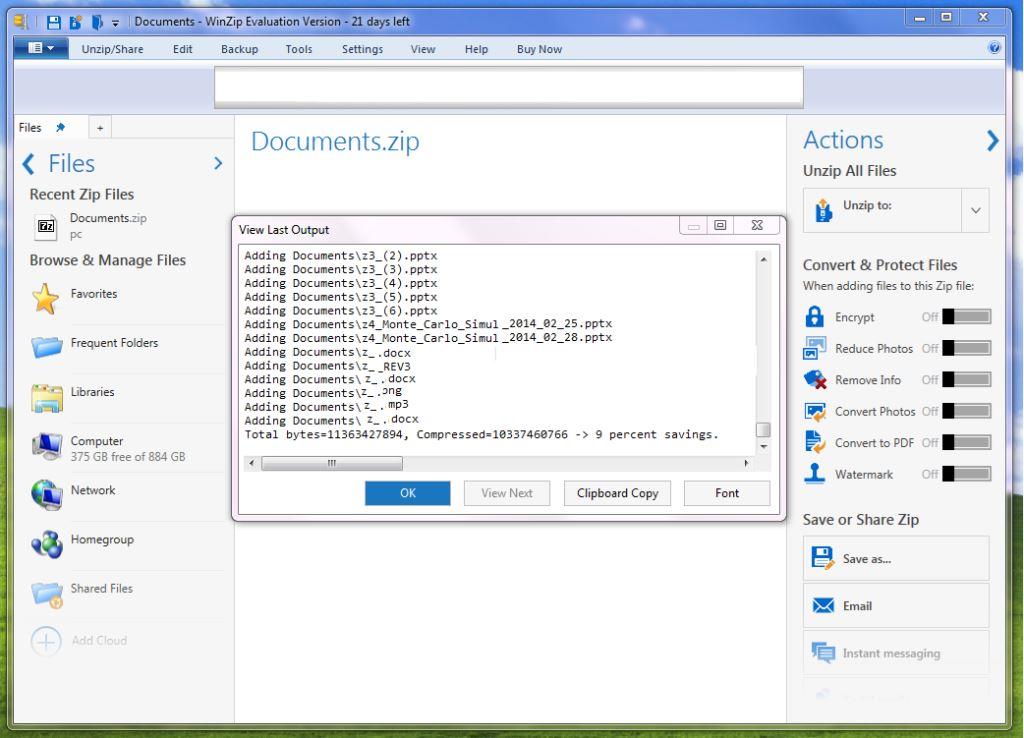Click the Remove Info icon

(x=815, y=379)
